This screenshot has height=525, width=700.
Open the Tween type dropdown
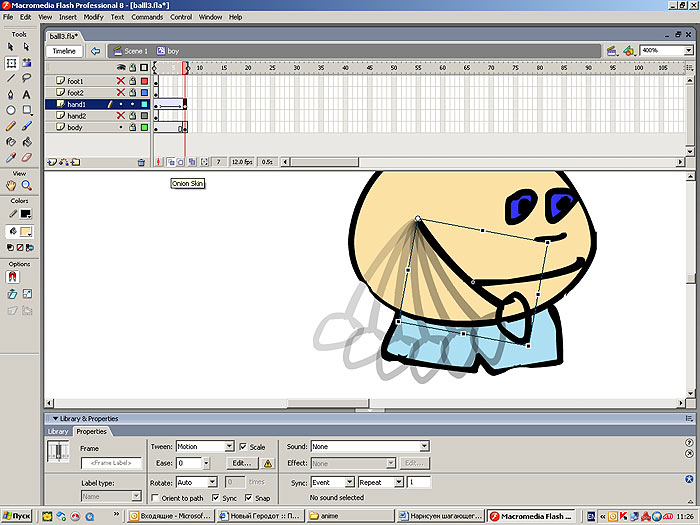pyautogui.click(x=229, y=446)
